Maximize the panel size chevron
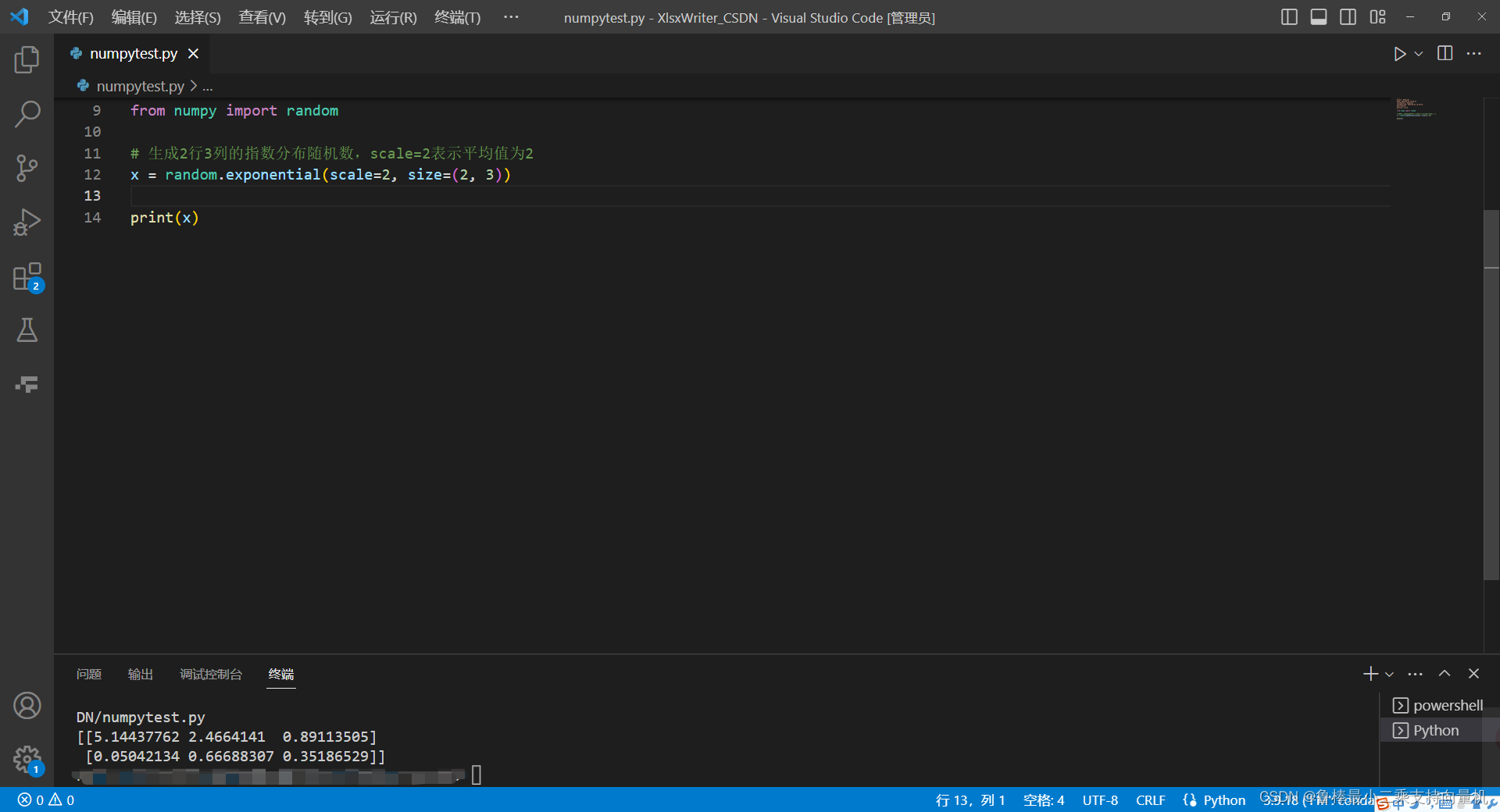 pos(1445,674)
